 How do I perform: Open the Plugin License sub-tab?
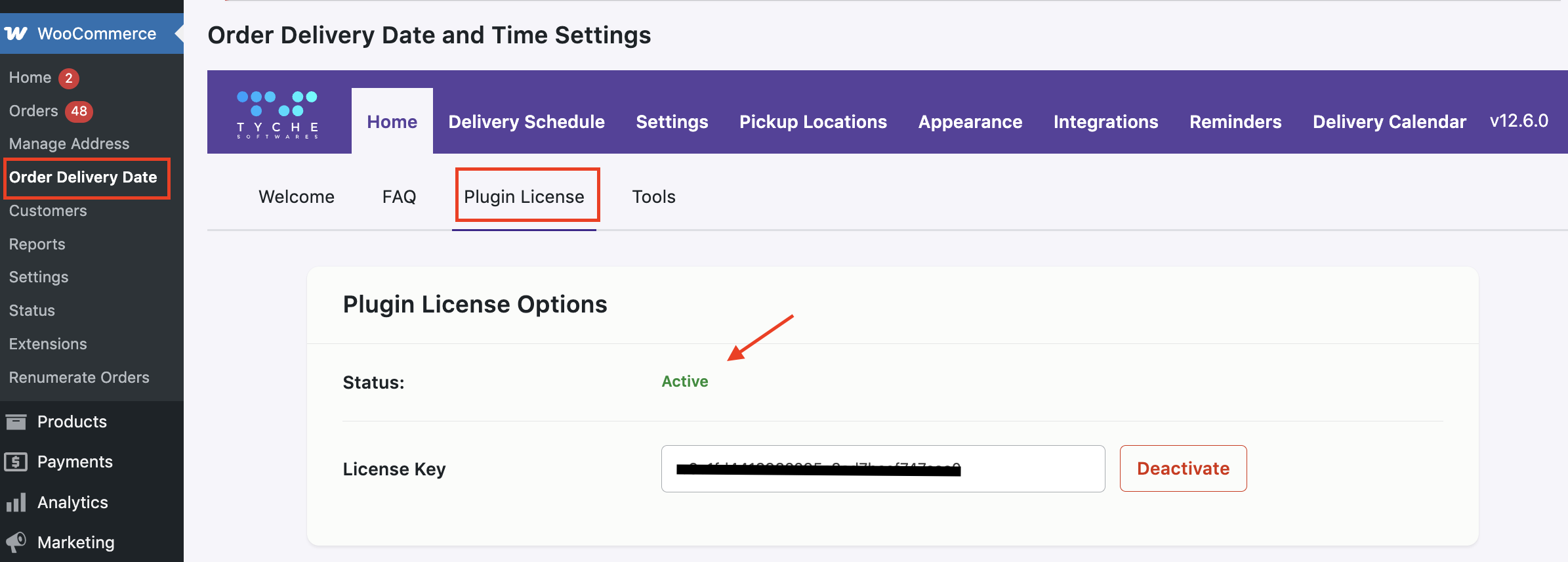click(524, 197)
